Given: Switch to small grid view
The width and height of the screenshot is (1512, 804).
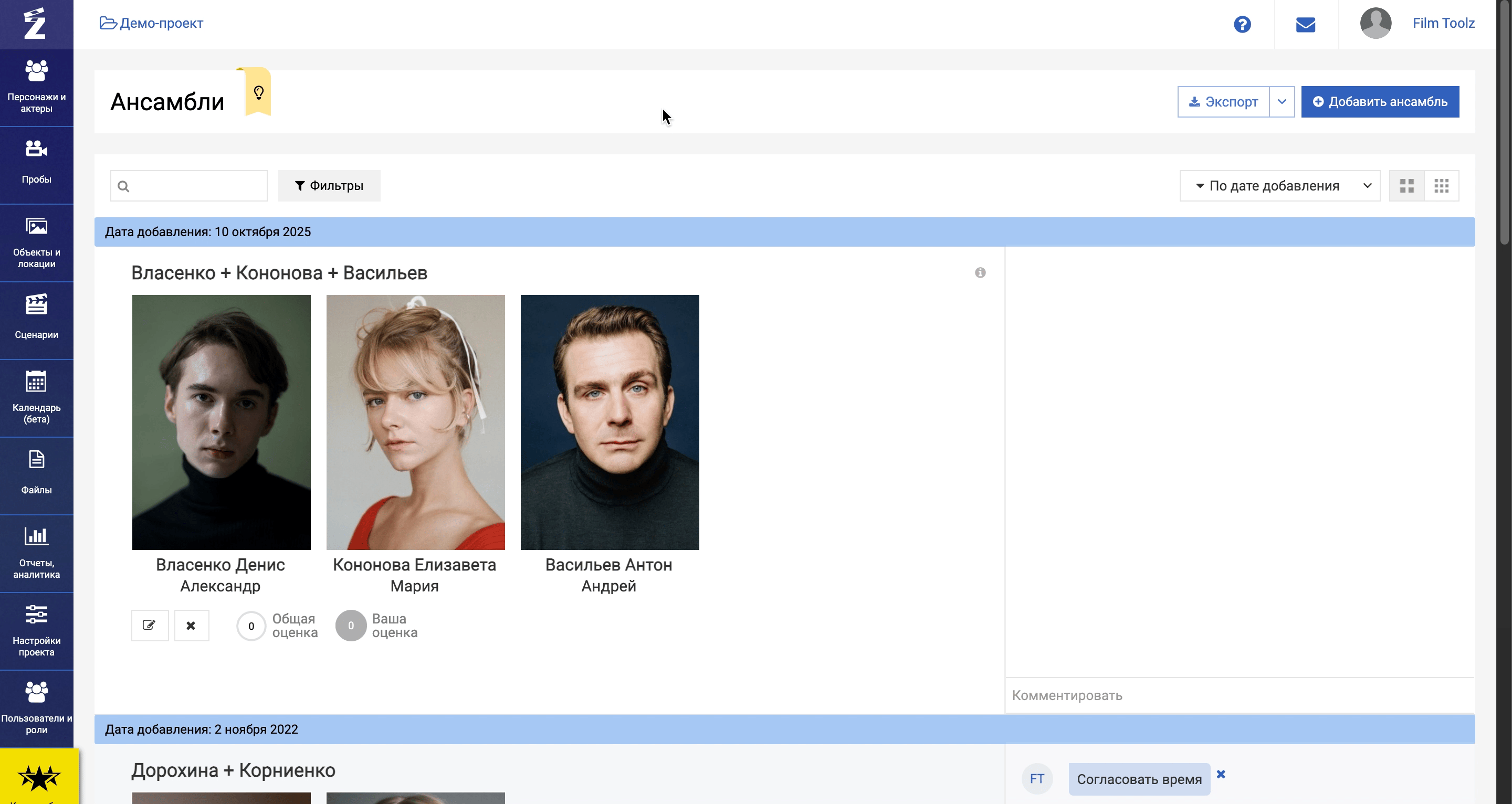Looking at the screenshot, I should 1442,186.
